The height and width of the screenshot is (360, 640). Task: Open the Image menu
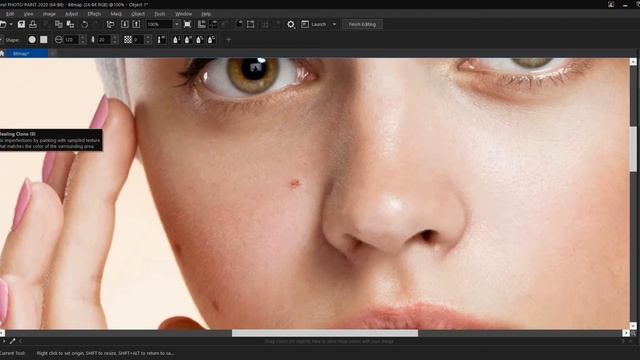(49, 14)
